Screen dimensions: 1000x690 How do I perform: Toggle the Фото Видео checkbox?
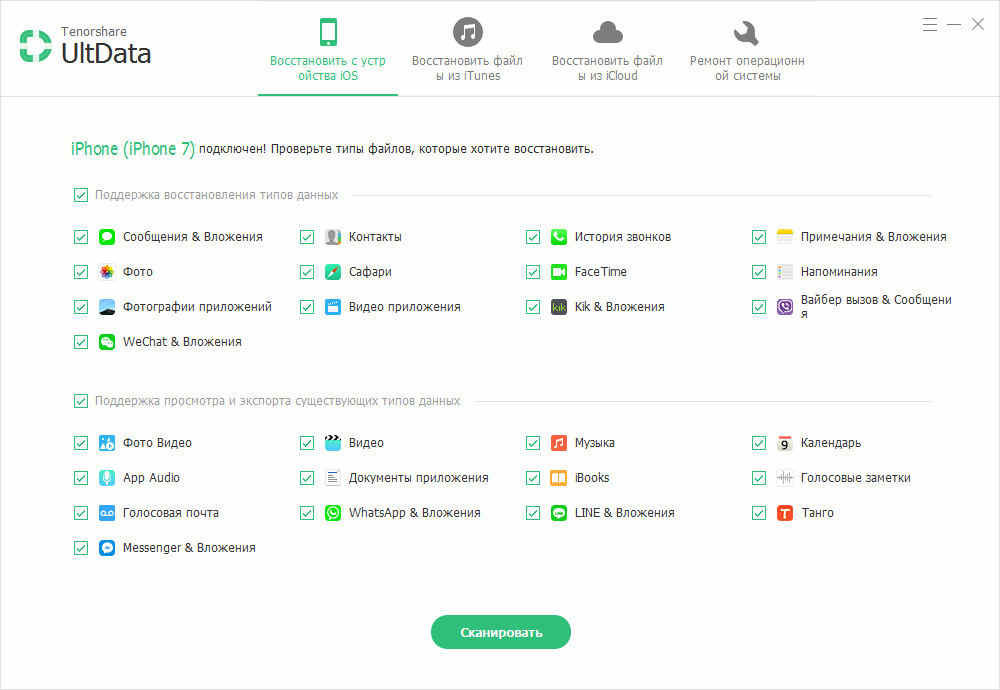[80, 443]
